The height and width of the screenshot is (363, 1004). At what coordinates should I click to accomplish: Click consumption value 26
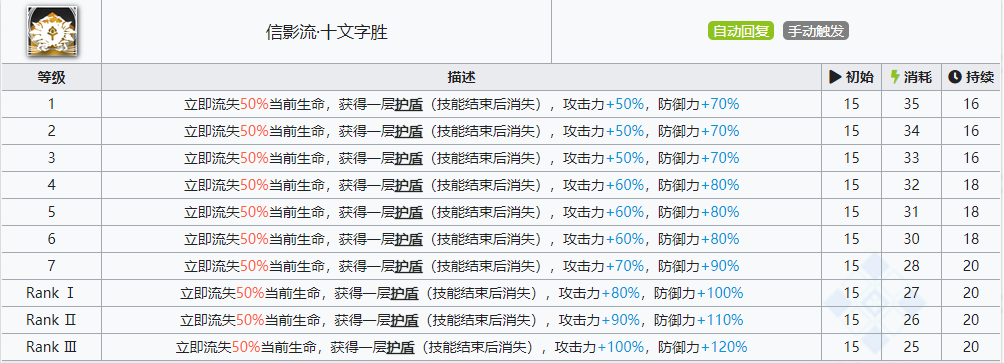[x=912, y=320]
